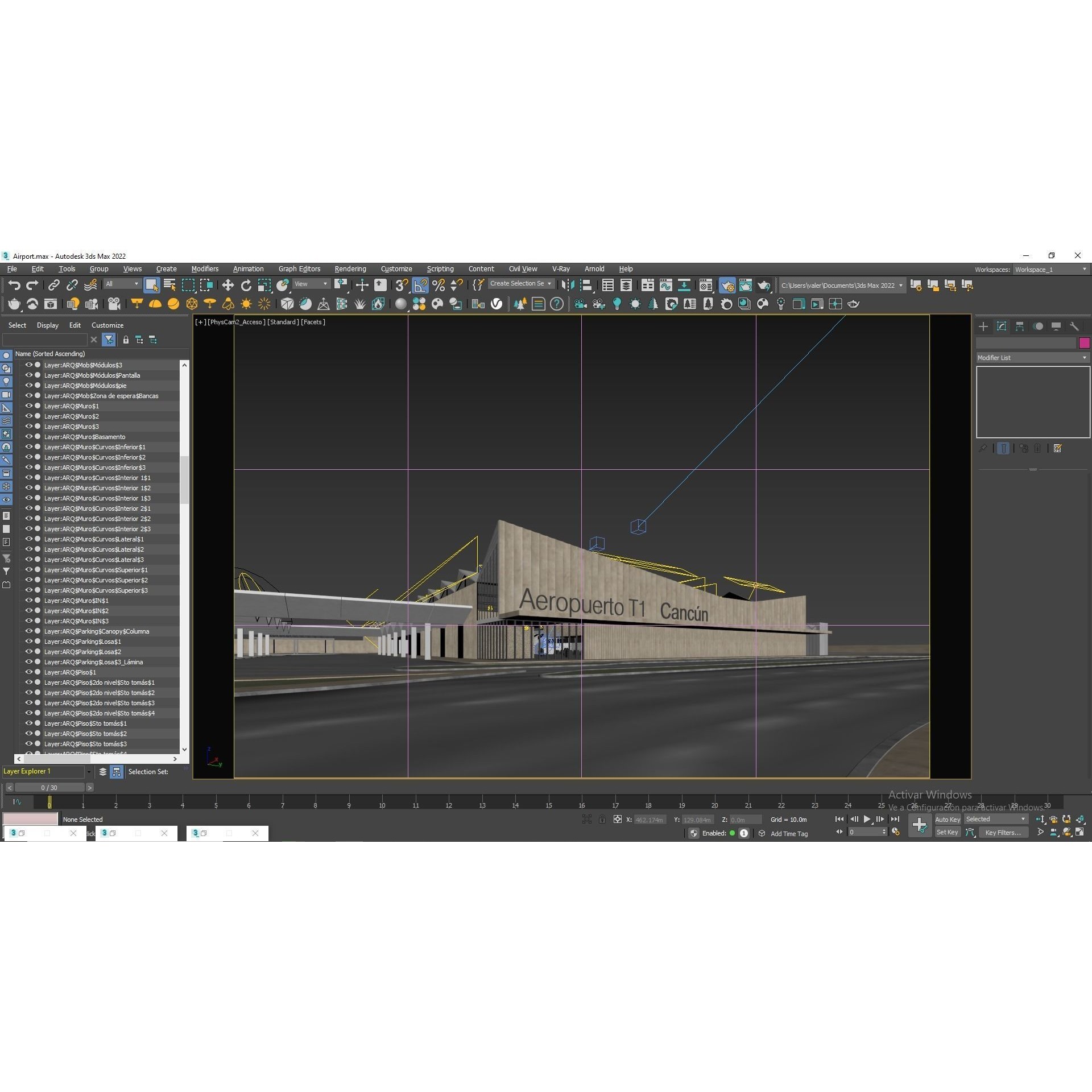Viewport: 1092px width, 1092px height.
Task: Select the Select Object tool
Action: 151,285
